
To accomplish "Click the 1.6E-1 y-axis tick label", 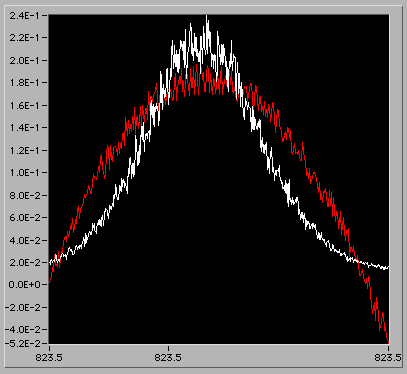I will (23, 105).
